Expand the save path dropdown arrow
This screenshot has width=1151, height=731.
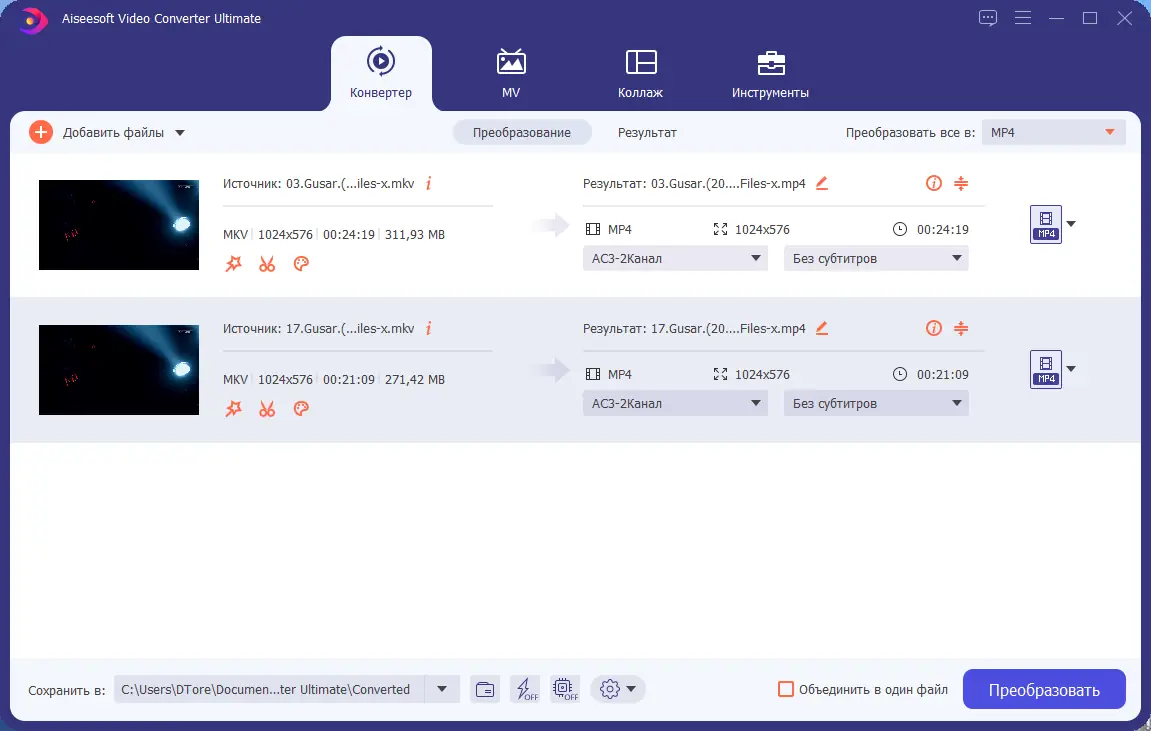pos(442,689)
